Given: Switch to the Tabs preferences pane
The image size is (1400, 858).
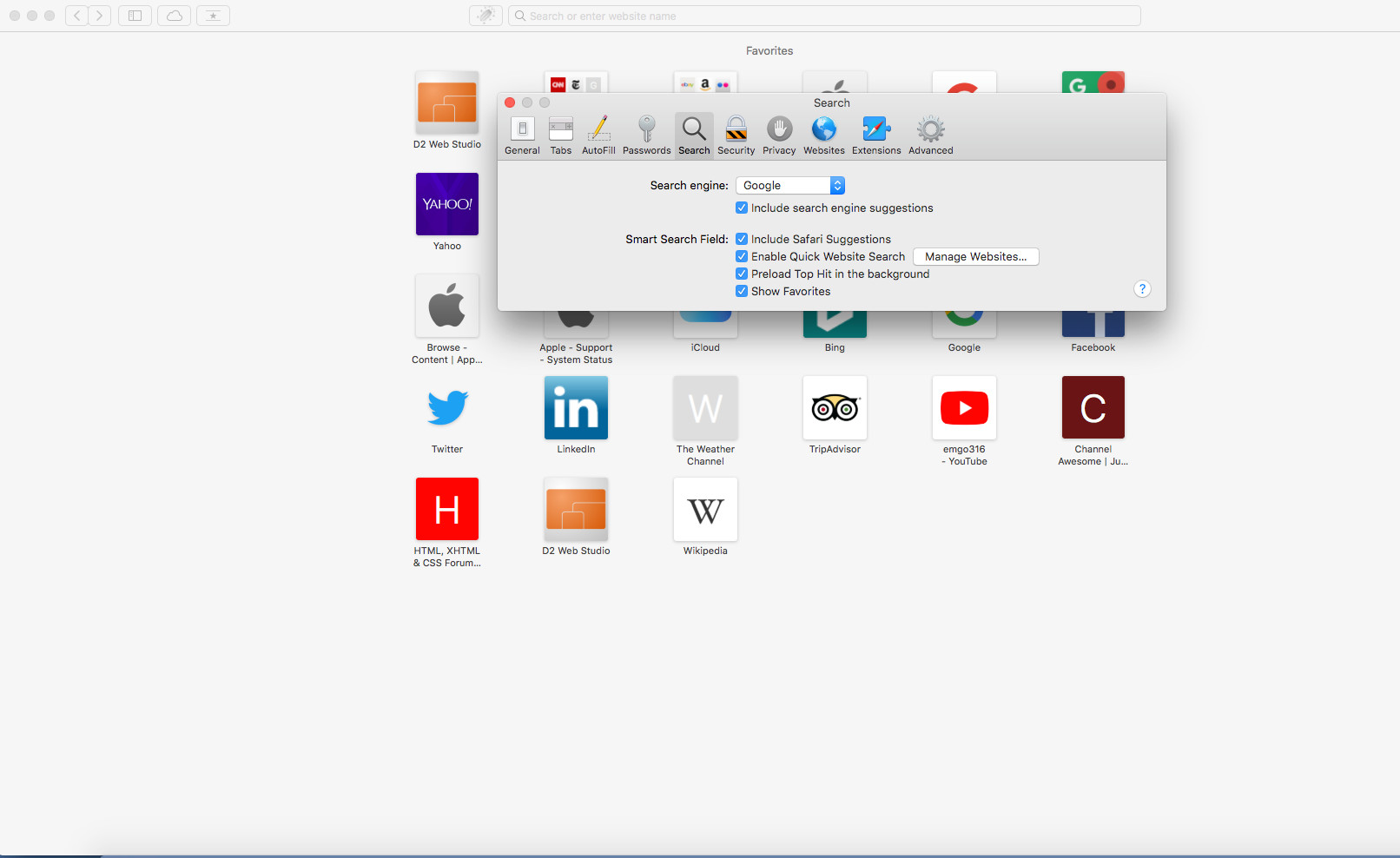Looking at the screenshot, I should pos(561,135).
